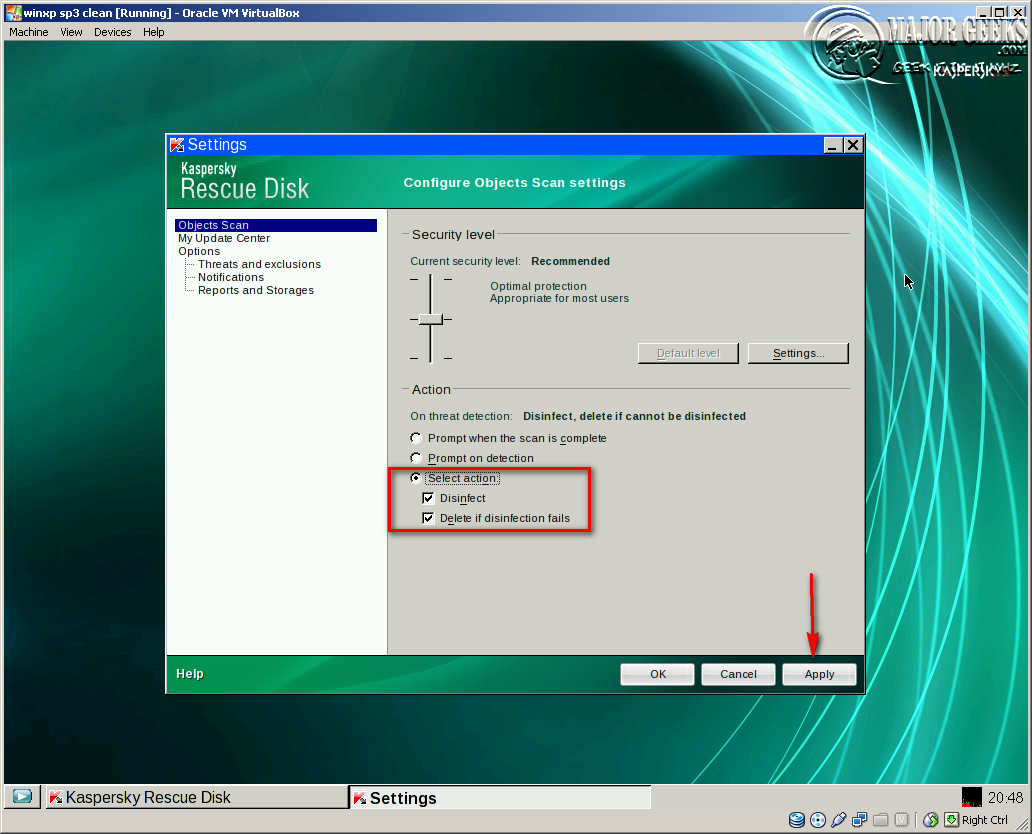Open the application launcher icon at bottom left
Viewport: 1032px width, 834px height.
(21, 796)
